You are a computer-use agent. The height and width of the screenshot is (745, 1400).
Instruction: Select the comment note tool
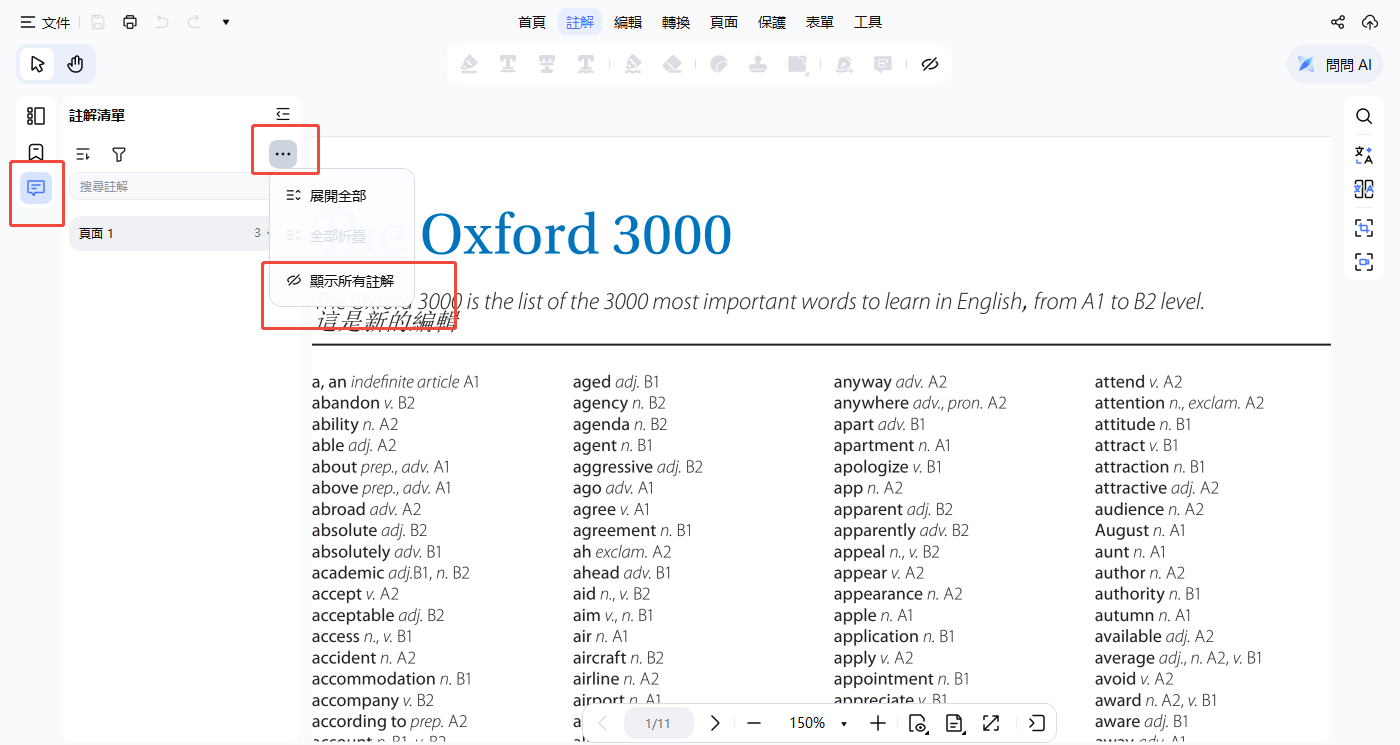(883, 64)
